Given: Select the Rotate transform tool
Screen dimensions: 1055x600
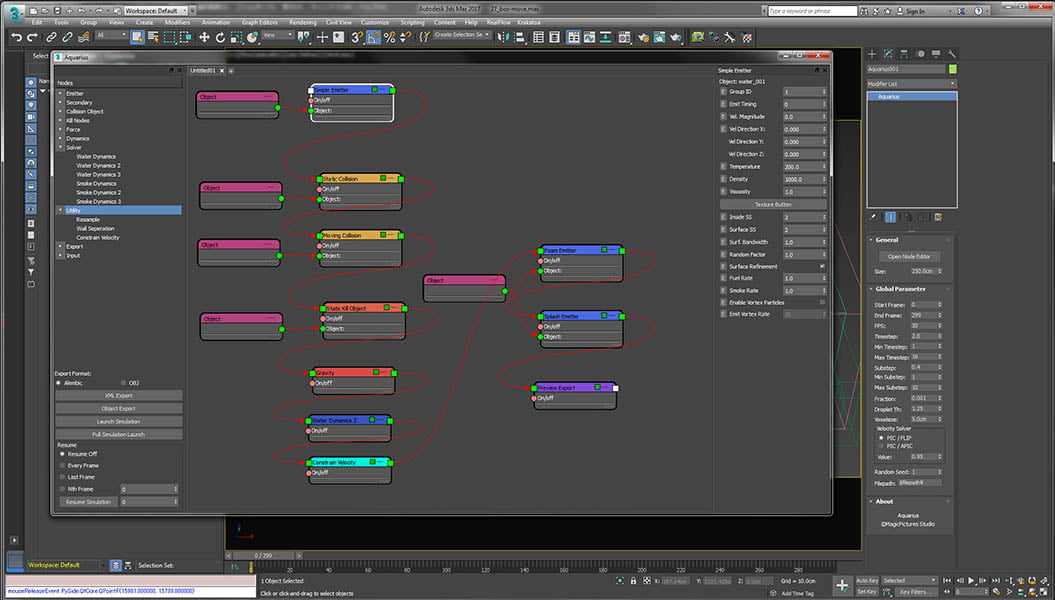Looking at the screenshot, I should [x=220, y=37].
